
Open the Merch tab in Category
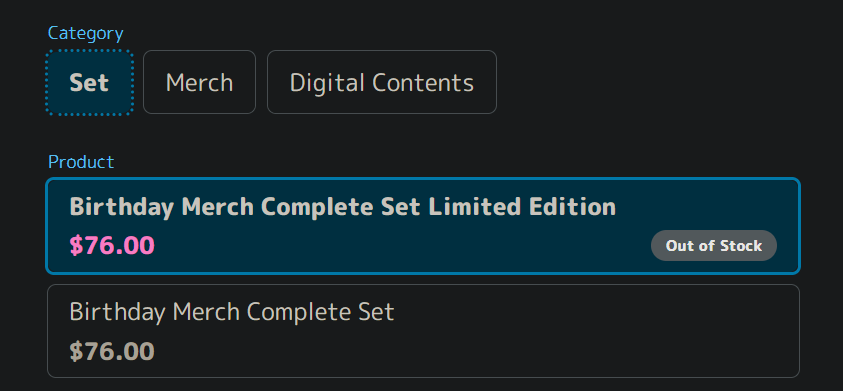(199, 82)
